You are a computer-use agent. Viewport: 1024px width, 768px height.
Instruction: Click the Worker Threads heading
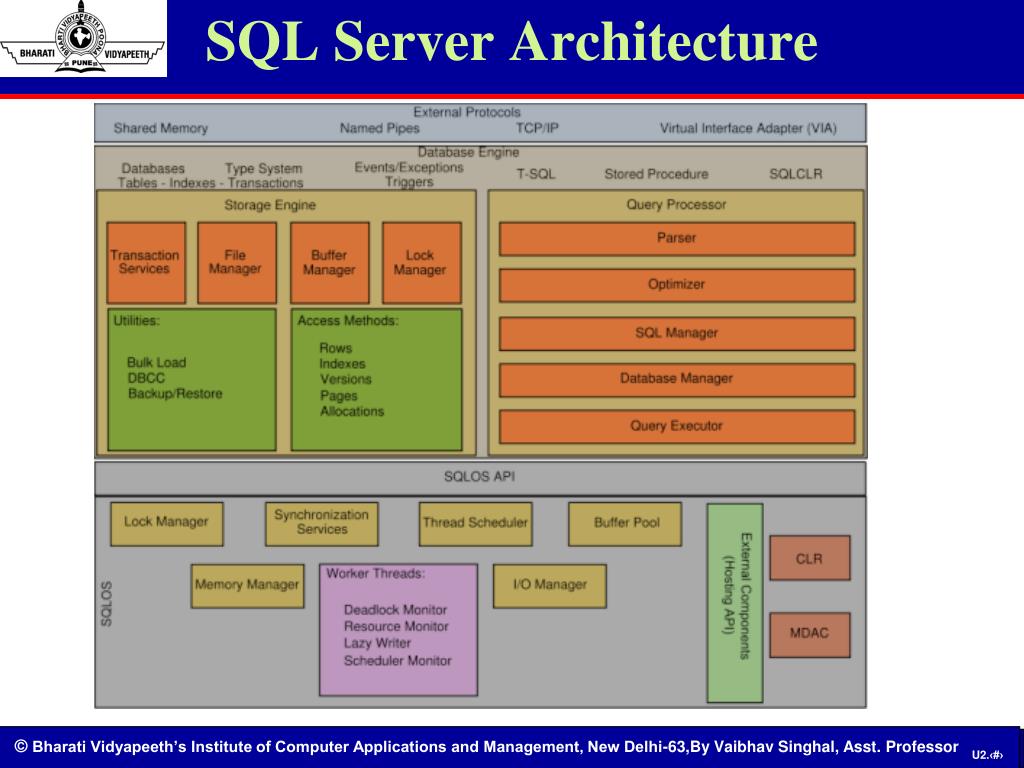click(376, 573)
